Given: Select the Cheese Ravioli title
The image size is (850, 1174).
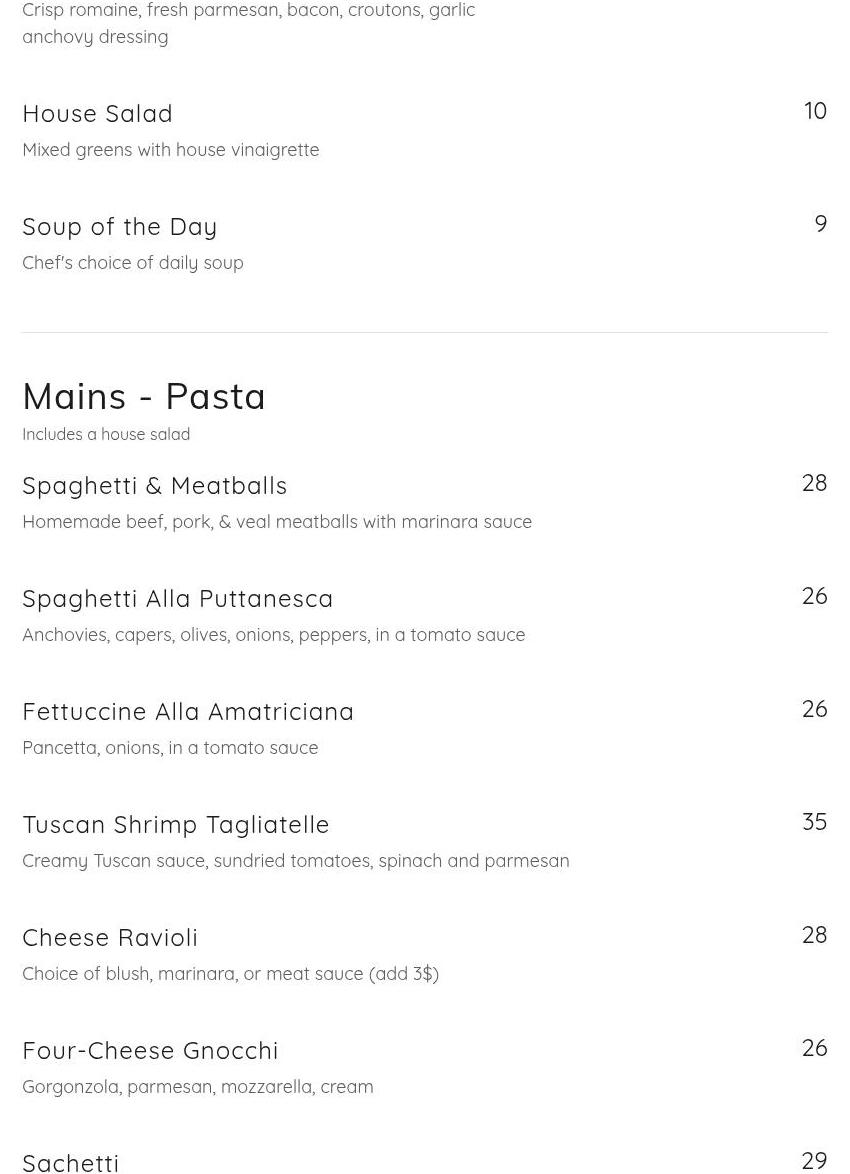Looking at the screenshot, I should click(110, 938).
